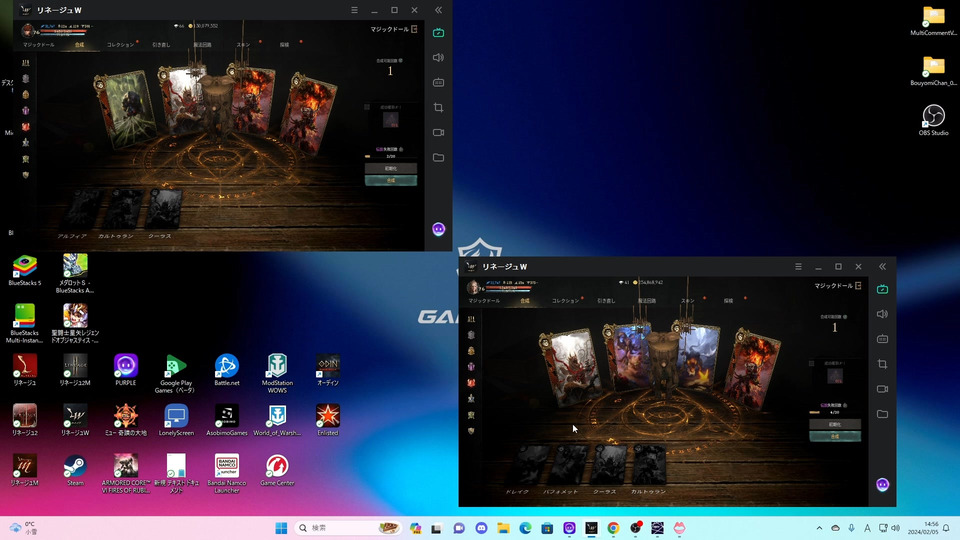Click 初期化 reset button in bottom-right window
Viewport: 960px width, 540px height.
(x=834, y=424)
